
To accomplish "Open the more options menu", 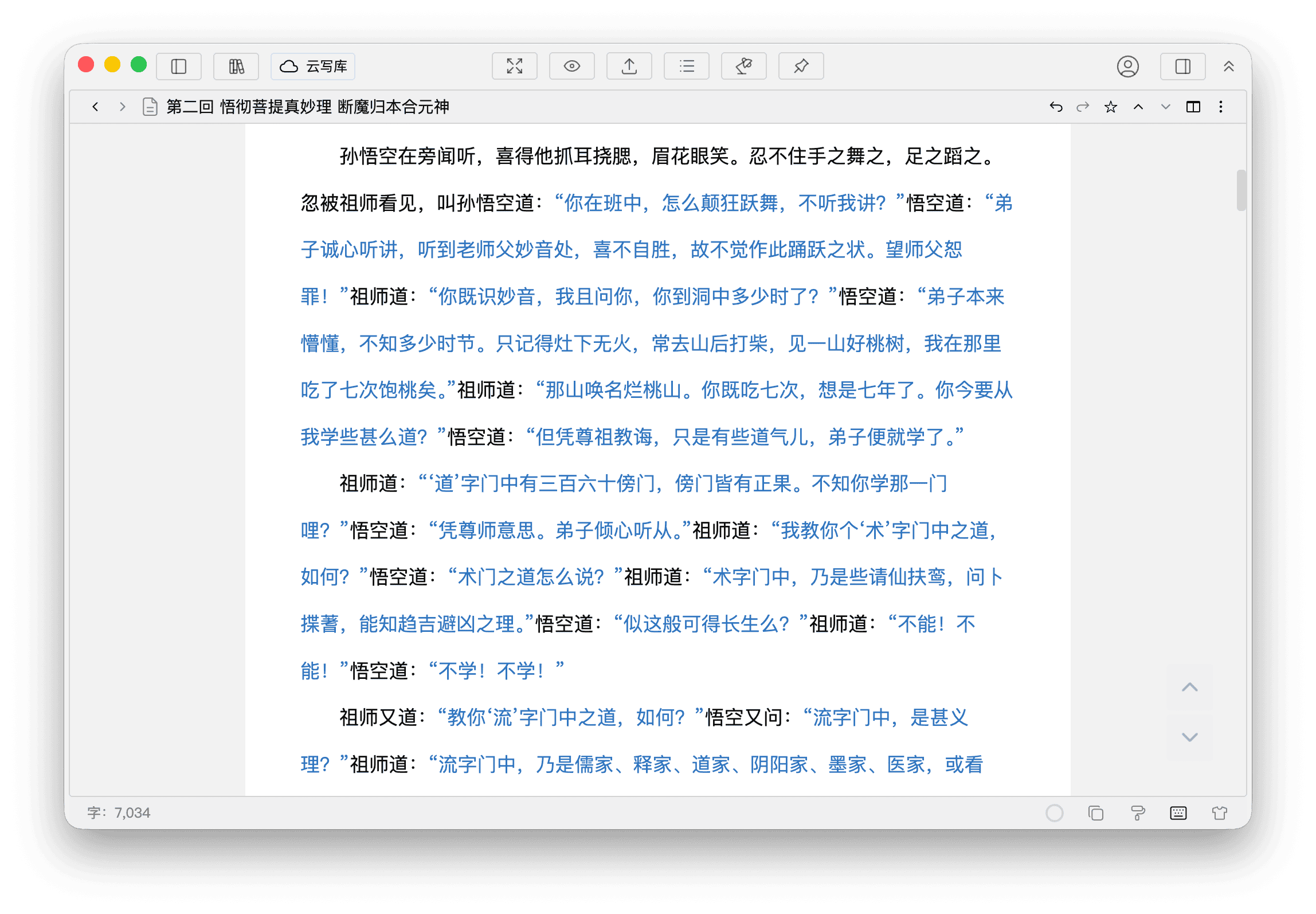I will [x=1221, y=107].
